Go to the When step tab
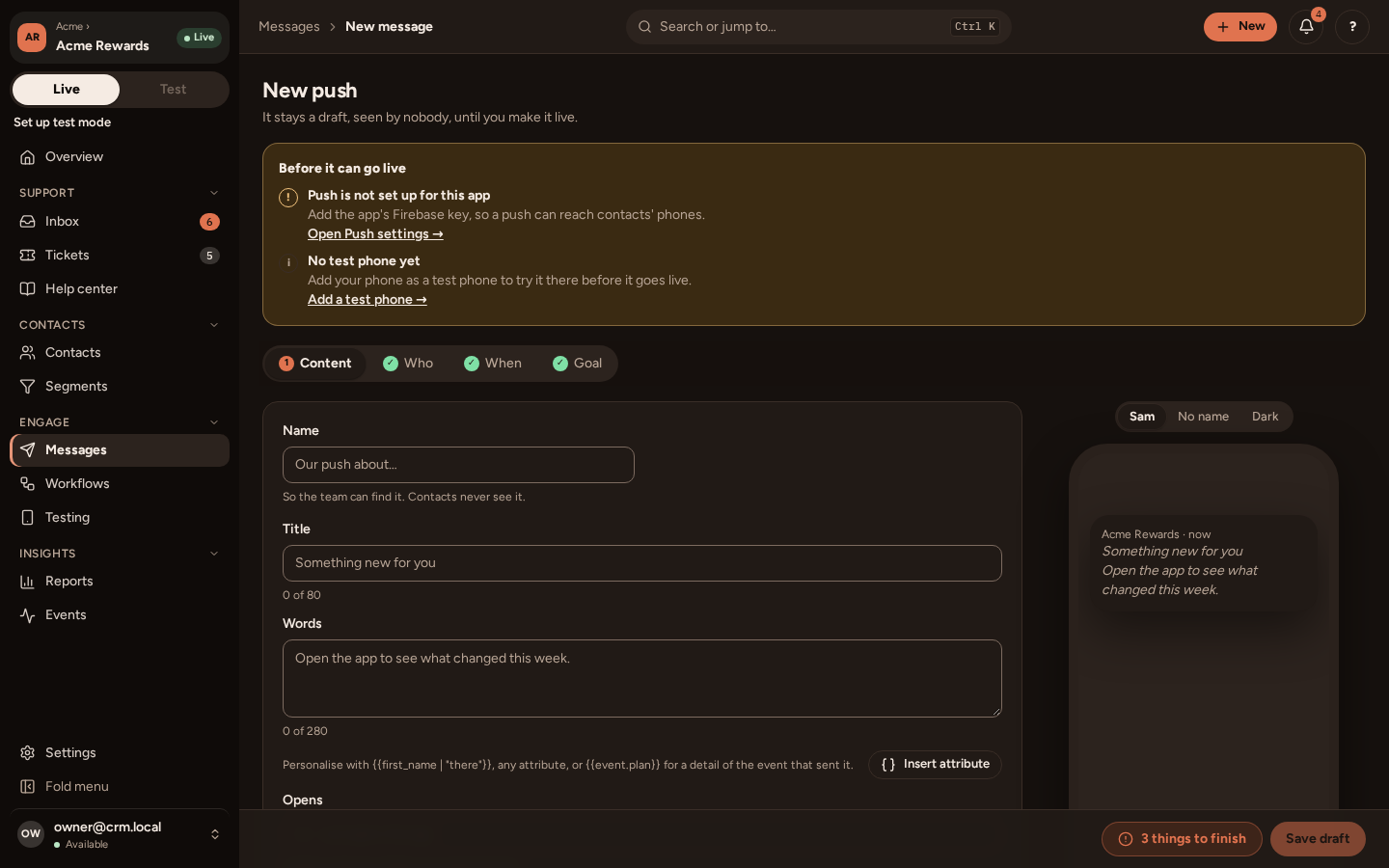The height and width of the screenshot is (868, 1389). (x=493, y=364)
